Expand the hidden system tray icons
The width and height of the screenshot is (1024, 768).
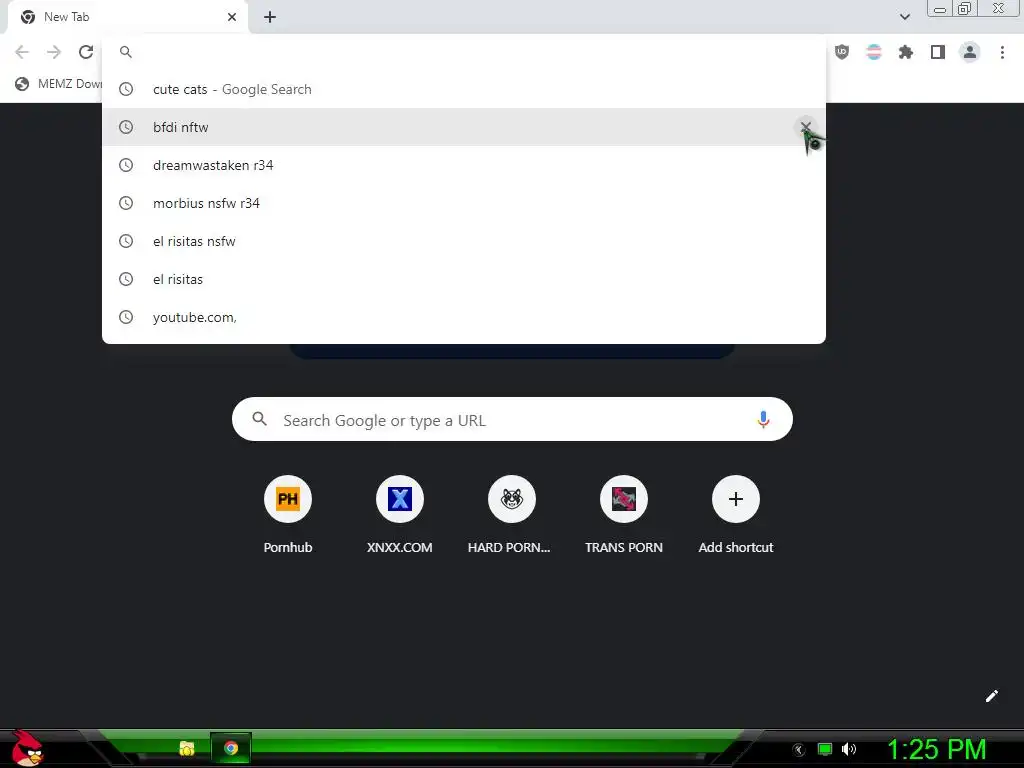[799, 750]
